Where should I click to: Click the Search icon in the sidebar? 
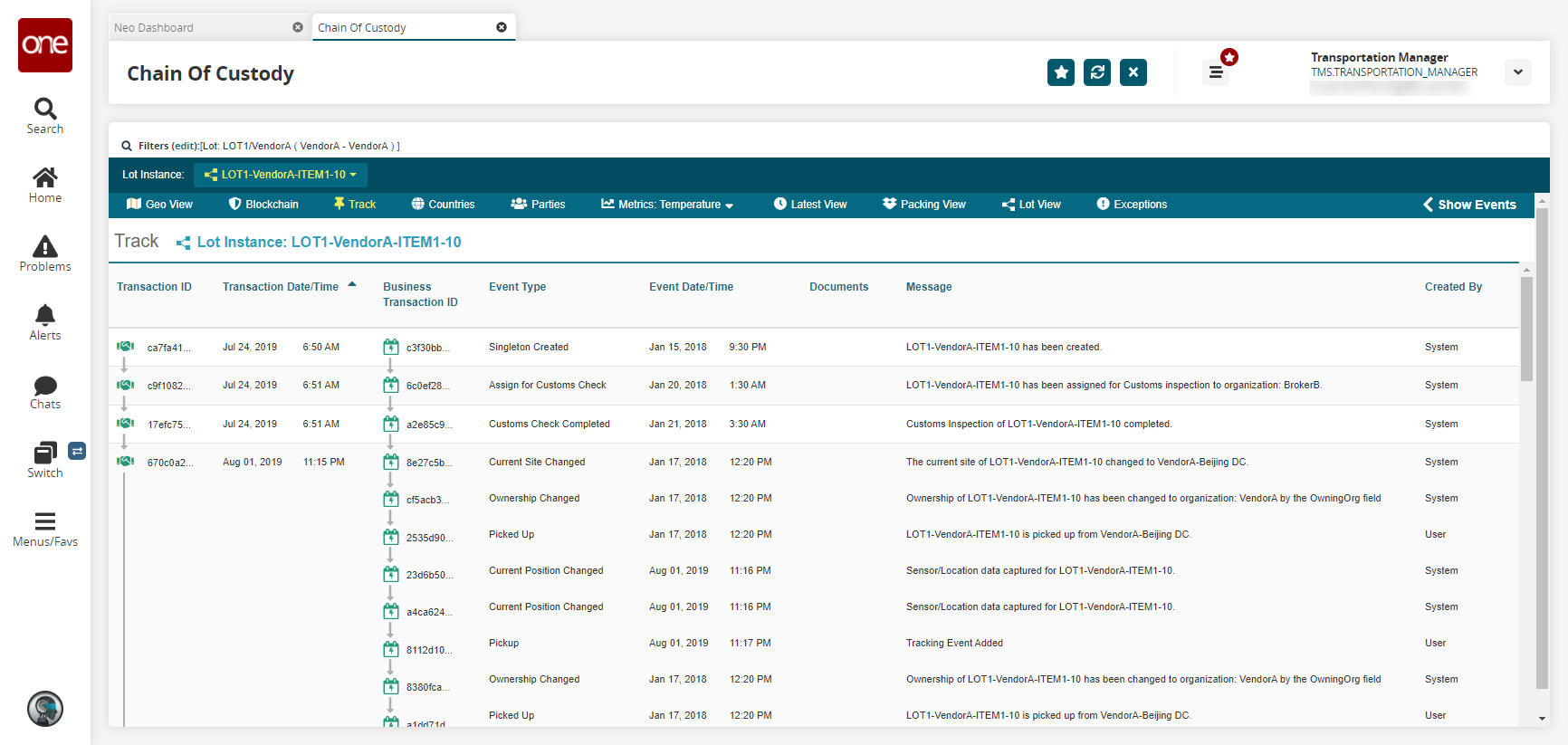coord(45,110)
